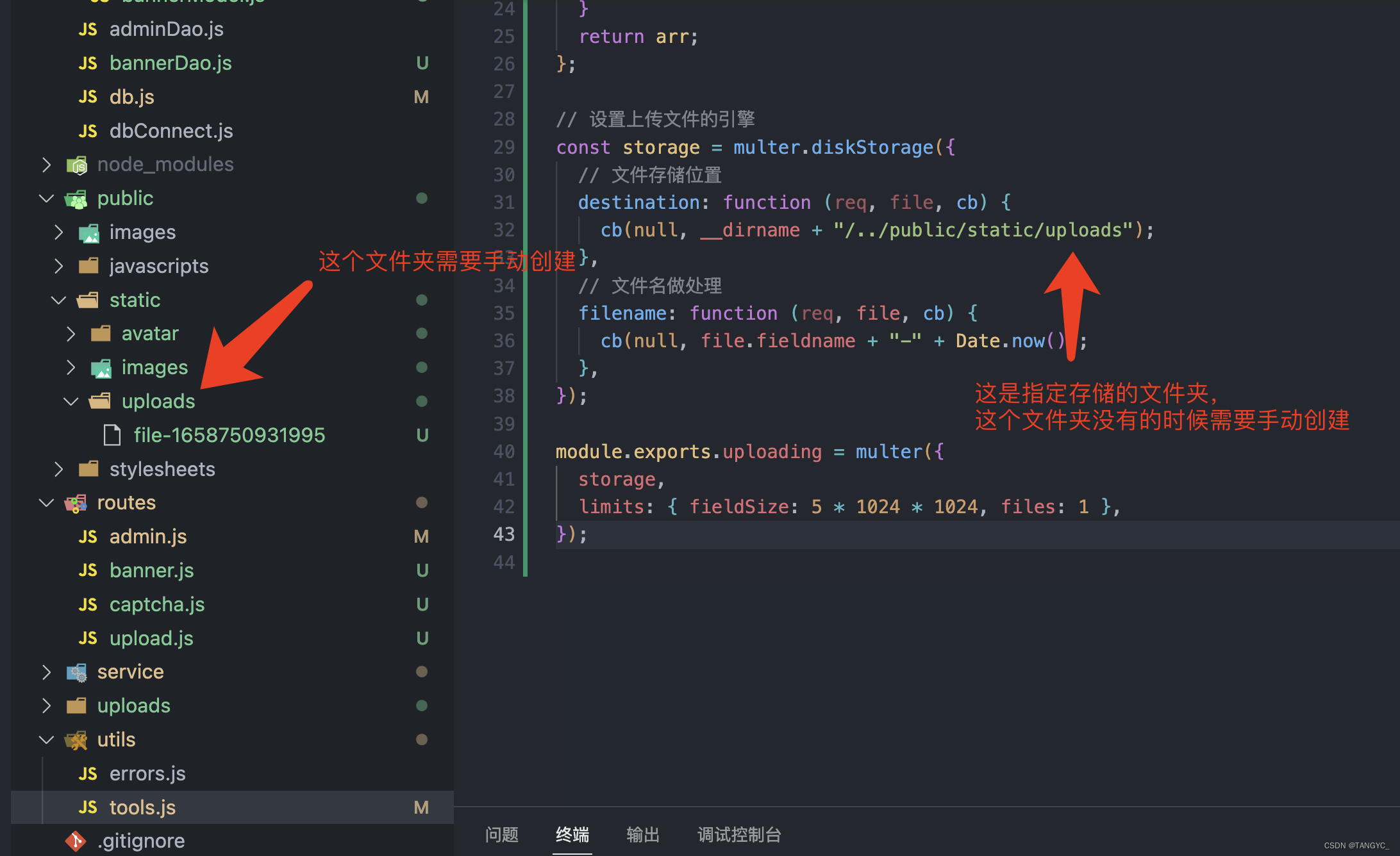Image resolution: width=1400 pixels, height=856 pixels.
Task: Click the service gear folder icon
Action: [x=76, y=671]
